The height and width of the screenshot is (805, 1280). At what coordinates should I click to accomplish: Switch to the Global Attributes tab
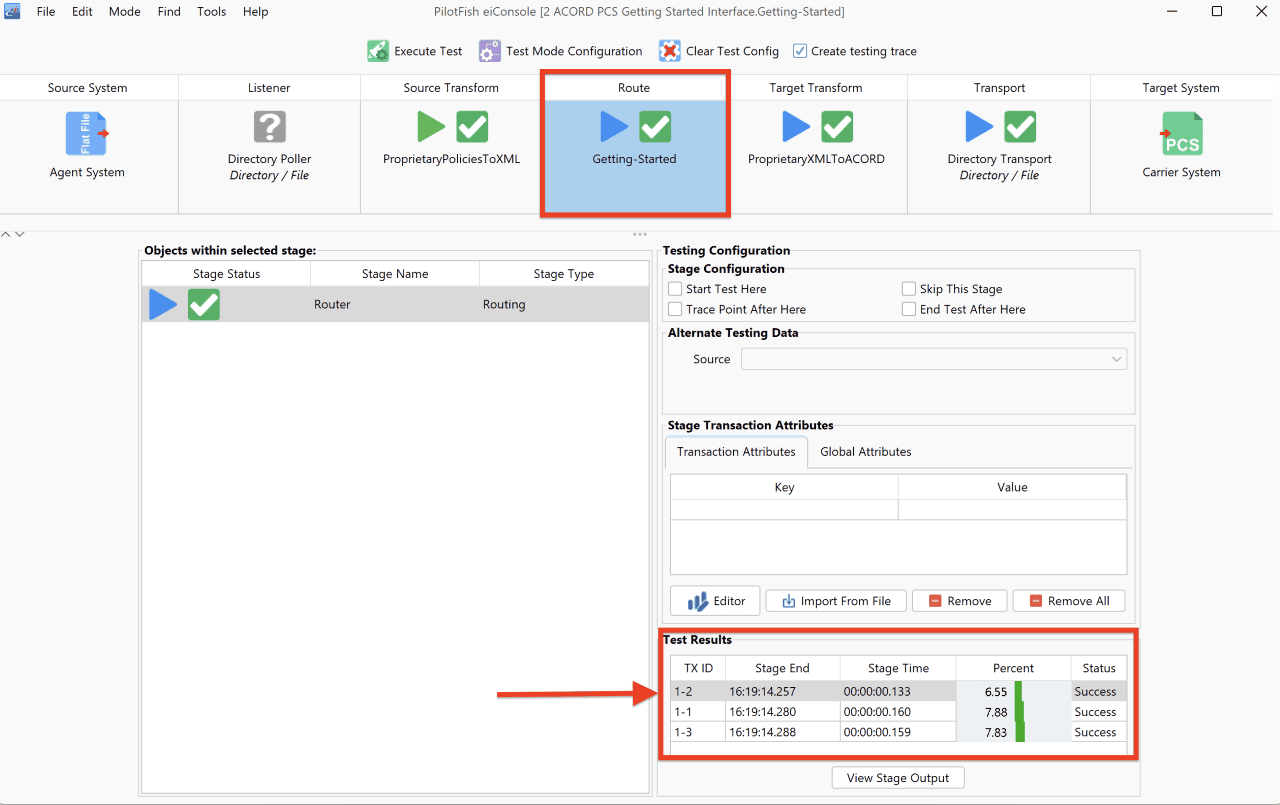tap(866, 452)
